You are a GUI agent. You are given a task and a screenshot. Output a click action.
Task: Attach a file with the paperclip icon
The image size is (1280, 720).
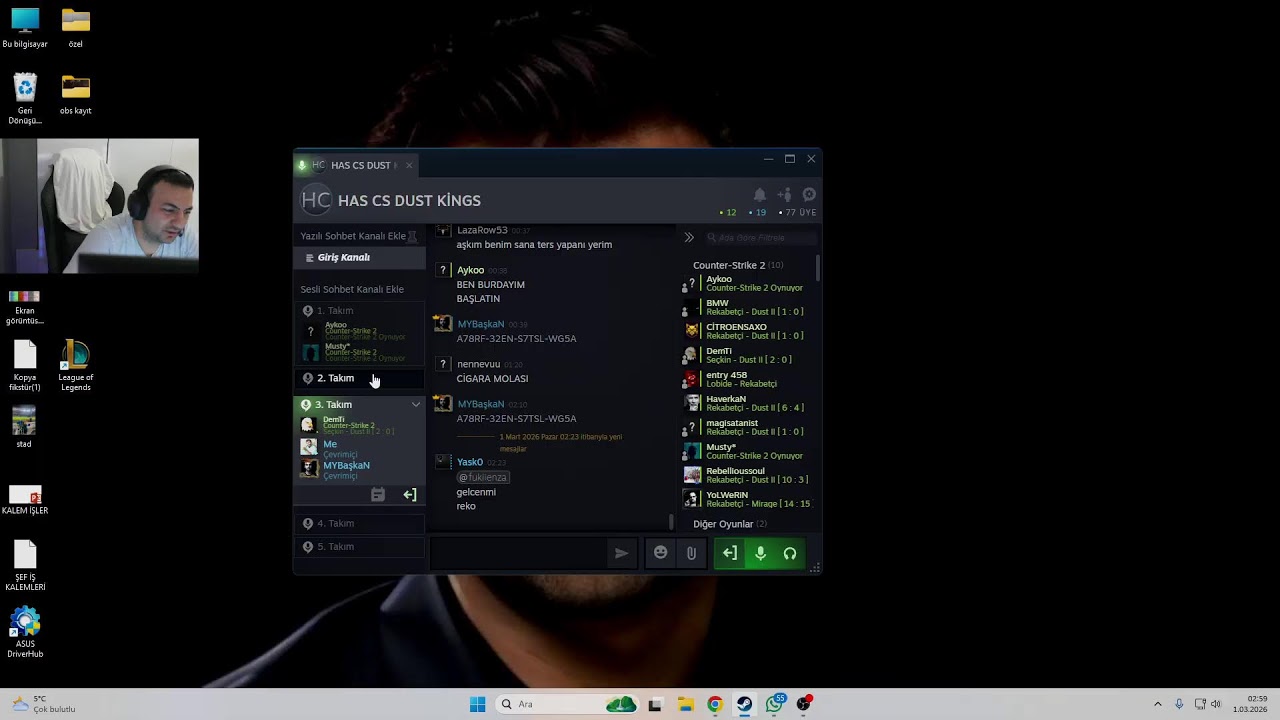click(x=691, y=553)
